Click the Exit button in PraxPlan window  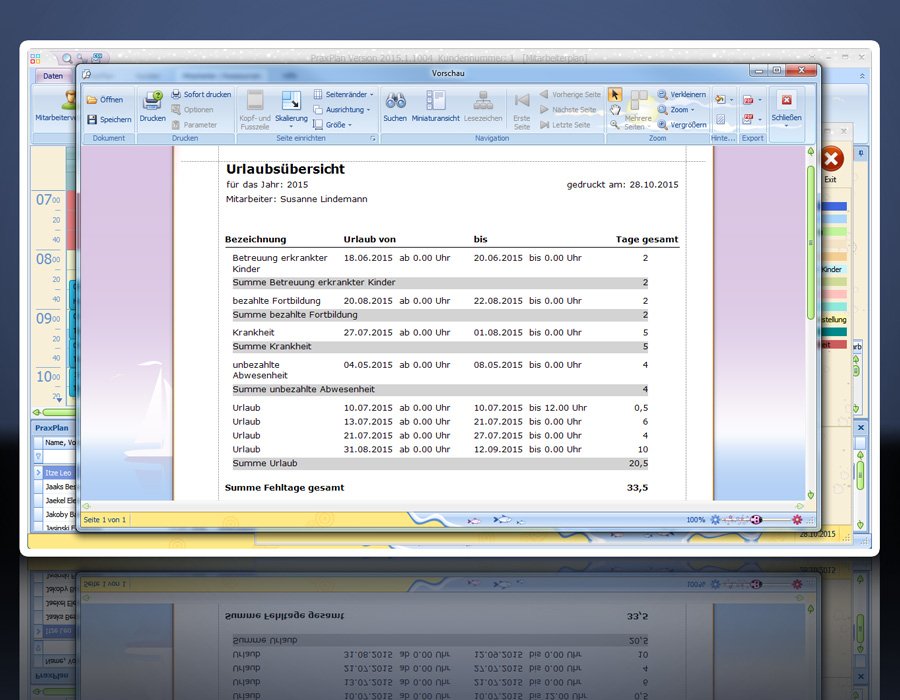pyautogui.click(x=831, y=164)
